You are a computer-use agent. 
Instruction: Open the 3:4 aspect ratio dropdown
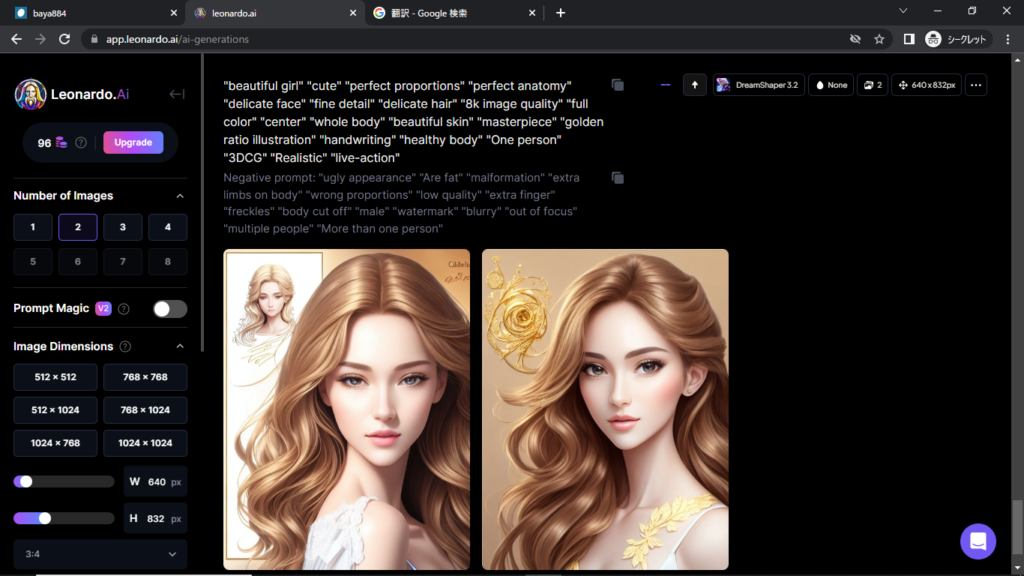coord(100,554)
